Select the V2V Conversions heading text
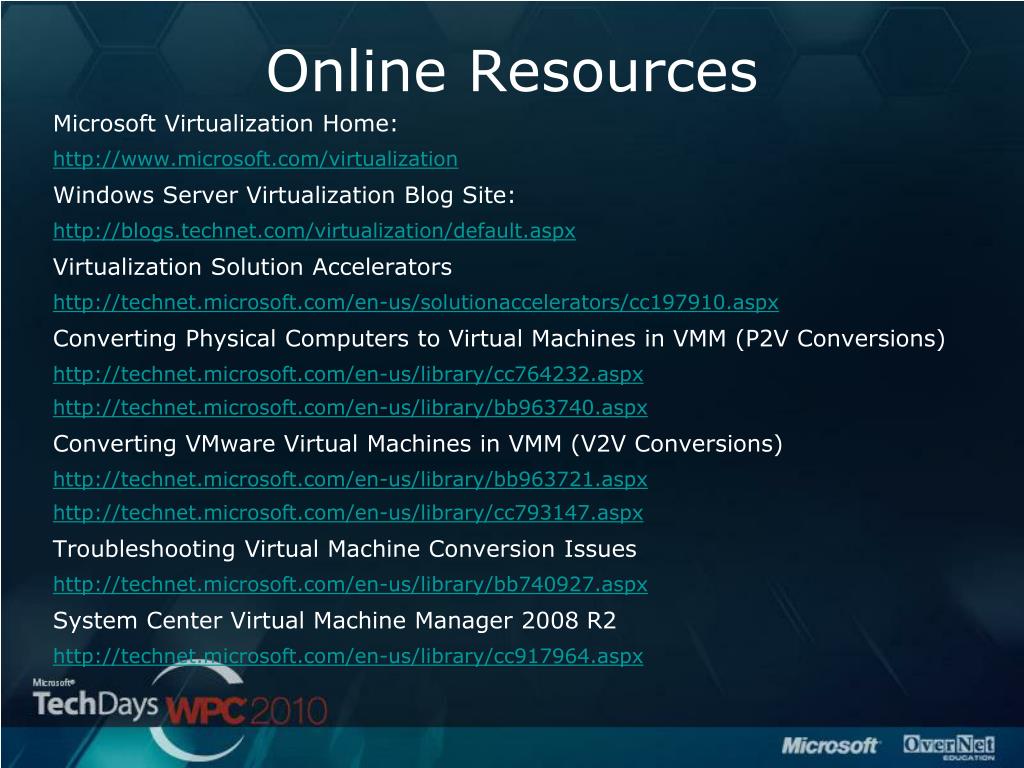This screenshot has width=1024, height=768. point(417,444)
